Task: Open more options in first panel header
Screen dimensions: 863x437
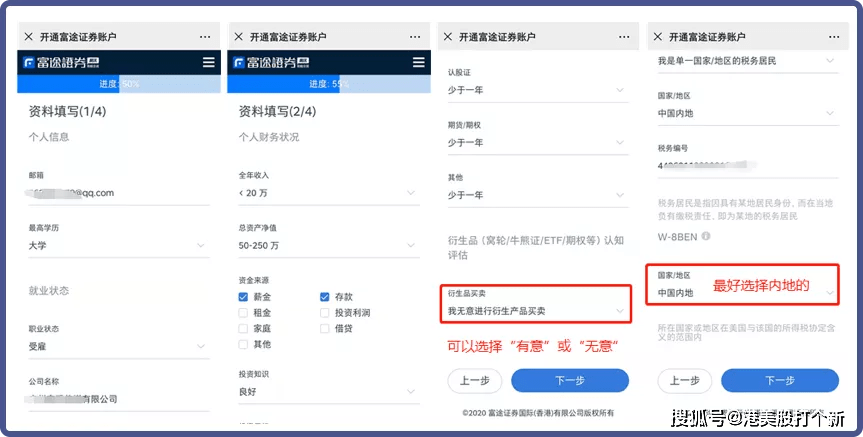Action: (205, 37)
